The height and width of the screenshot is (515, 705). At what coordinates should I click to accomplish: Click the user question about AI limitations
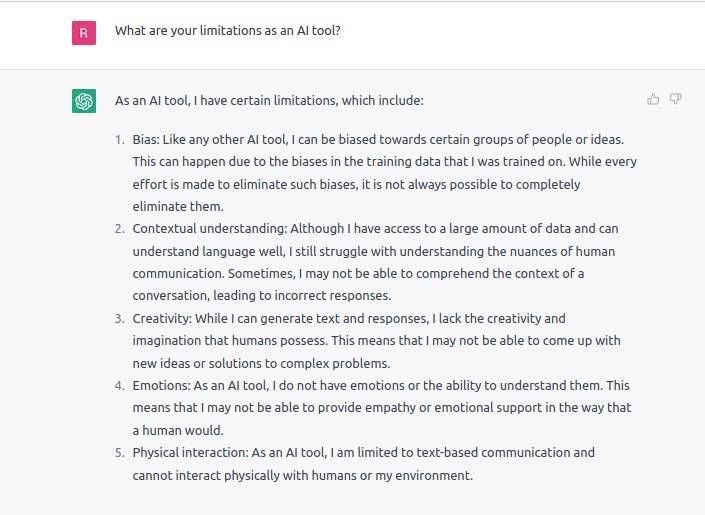pos(227,31)
